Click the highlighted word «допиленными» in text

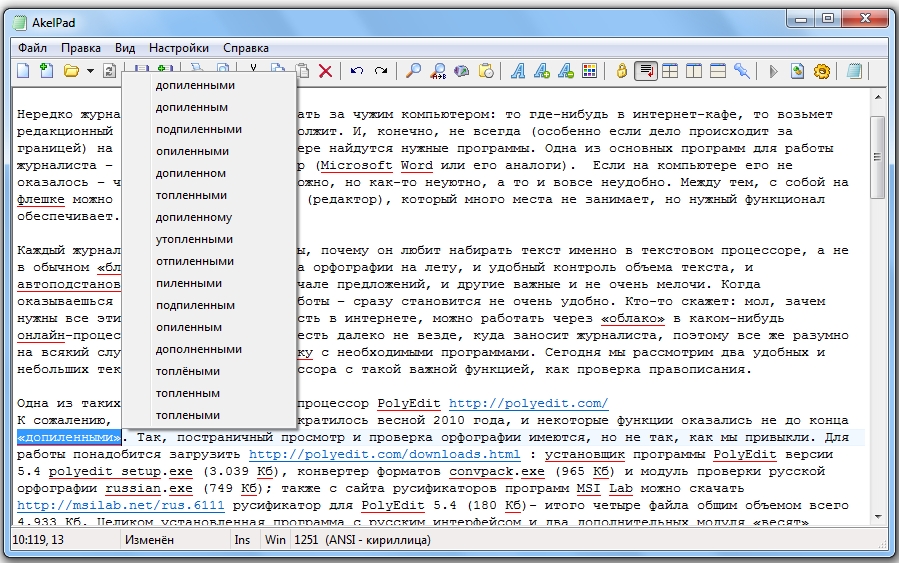(69, 437)
